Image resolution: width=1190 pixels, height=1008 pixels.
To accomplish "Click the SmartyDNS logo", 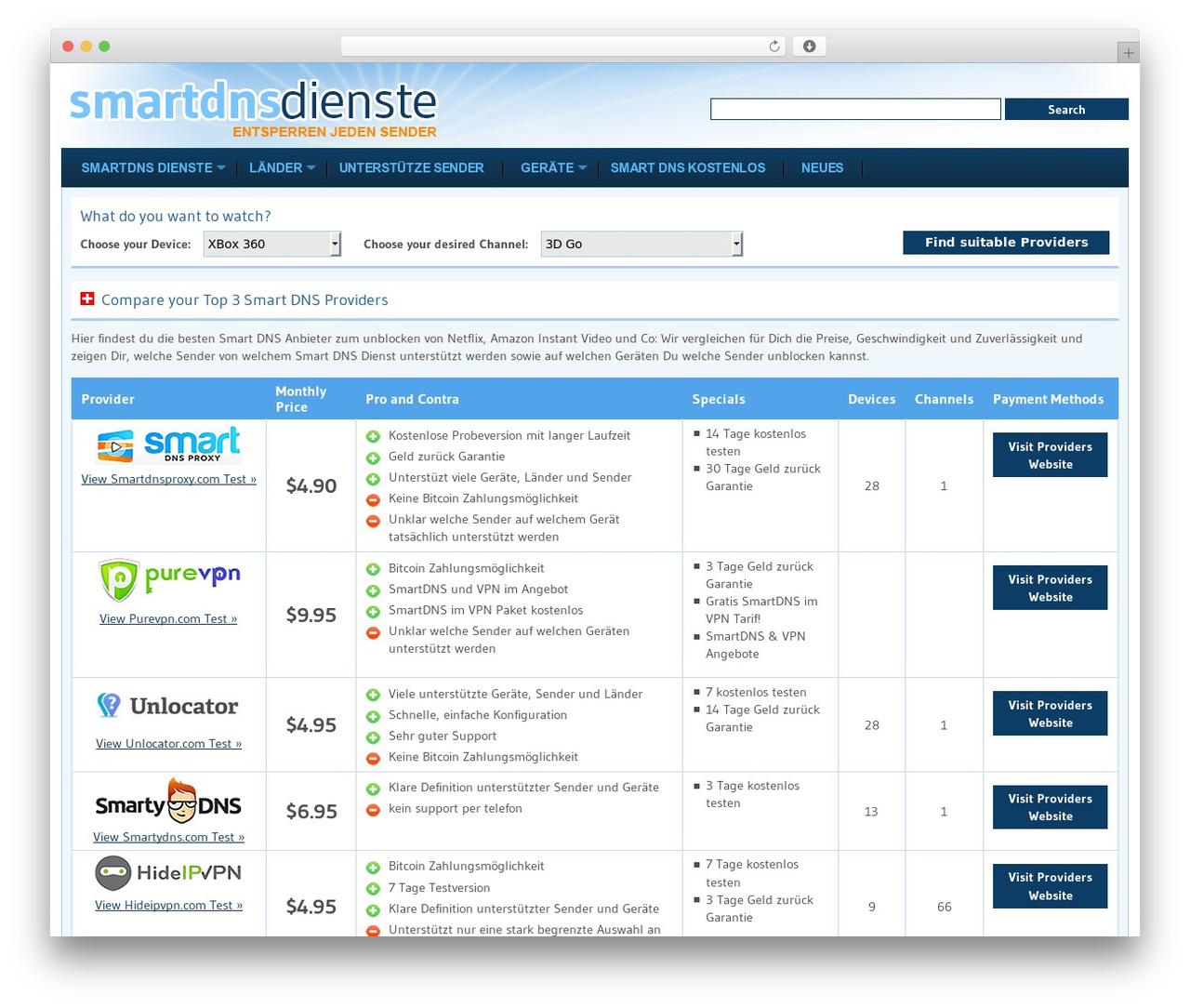I will pos(168,802).
